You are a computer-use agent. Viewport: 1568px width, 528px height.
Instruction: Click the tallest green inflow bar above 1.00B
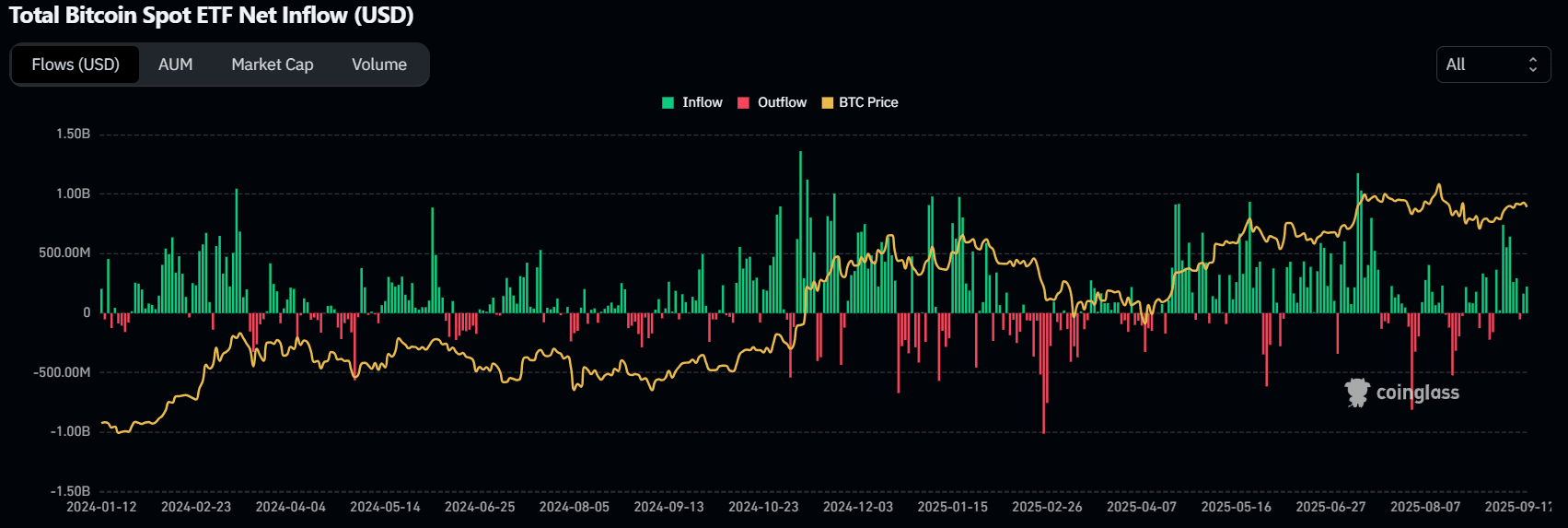point(800,230)
